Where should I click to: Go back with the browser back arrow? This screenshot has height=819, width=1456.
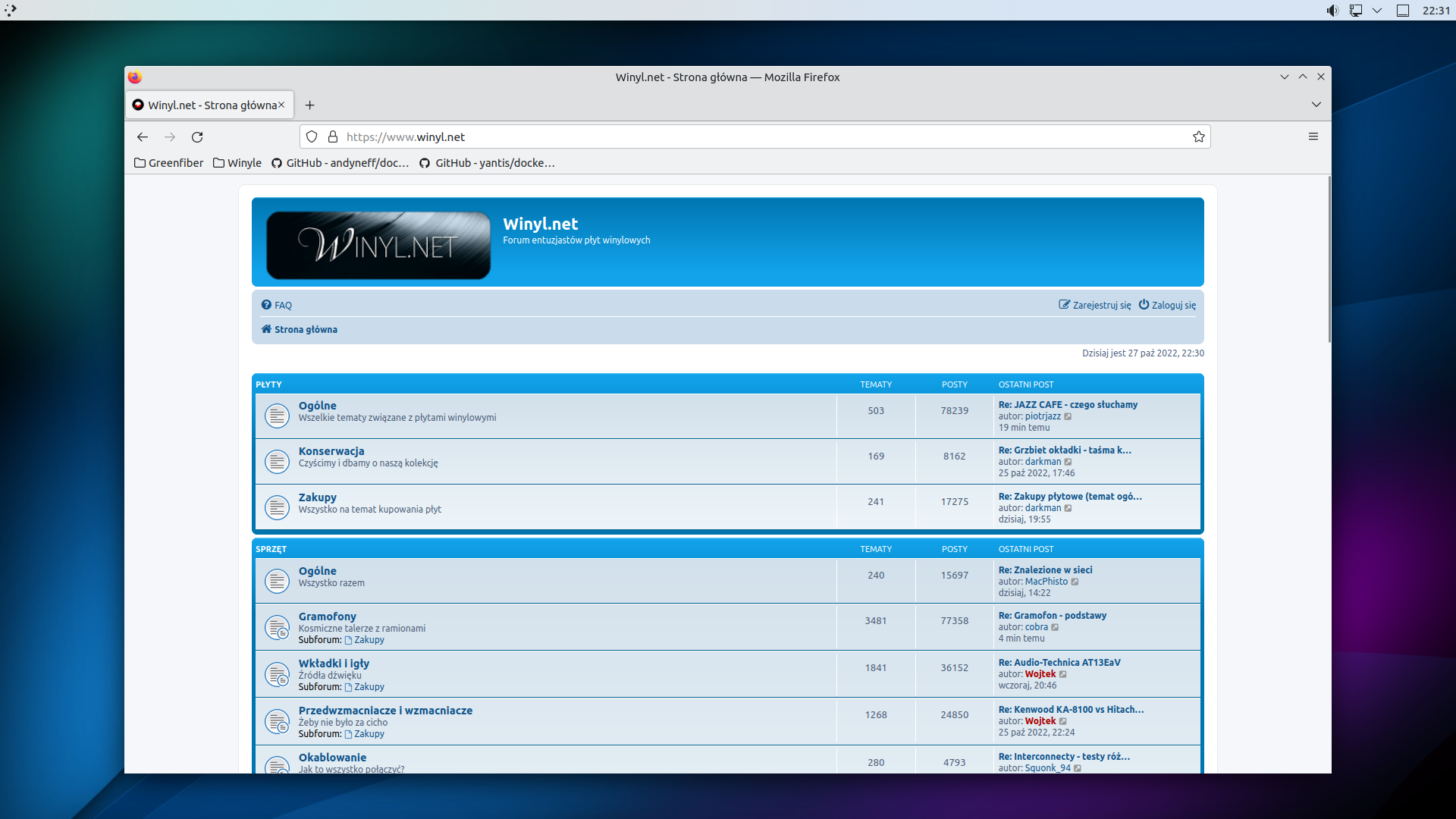143,137
